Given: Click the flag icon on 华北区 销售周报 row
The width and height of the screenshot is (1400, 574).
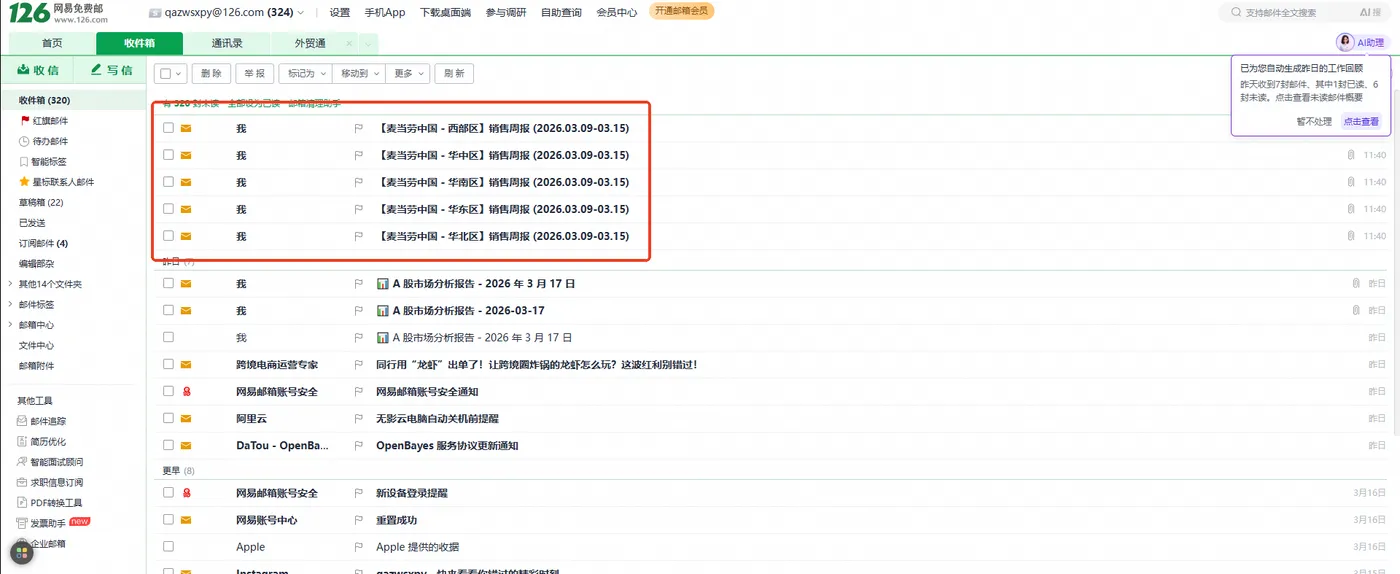Looking at the screenshot, I should (x=358, y=236).
